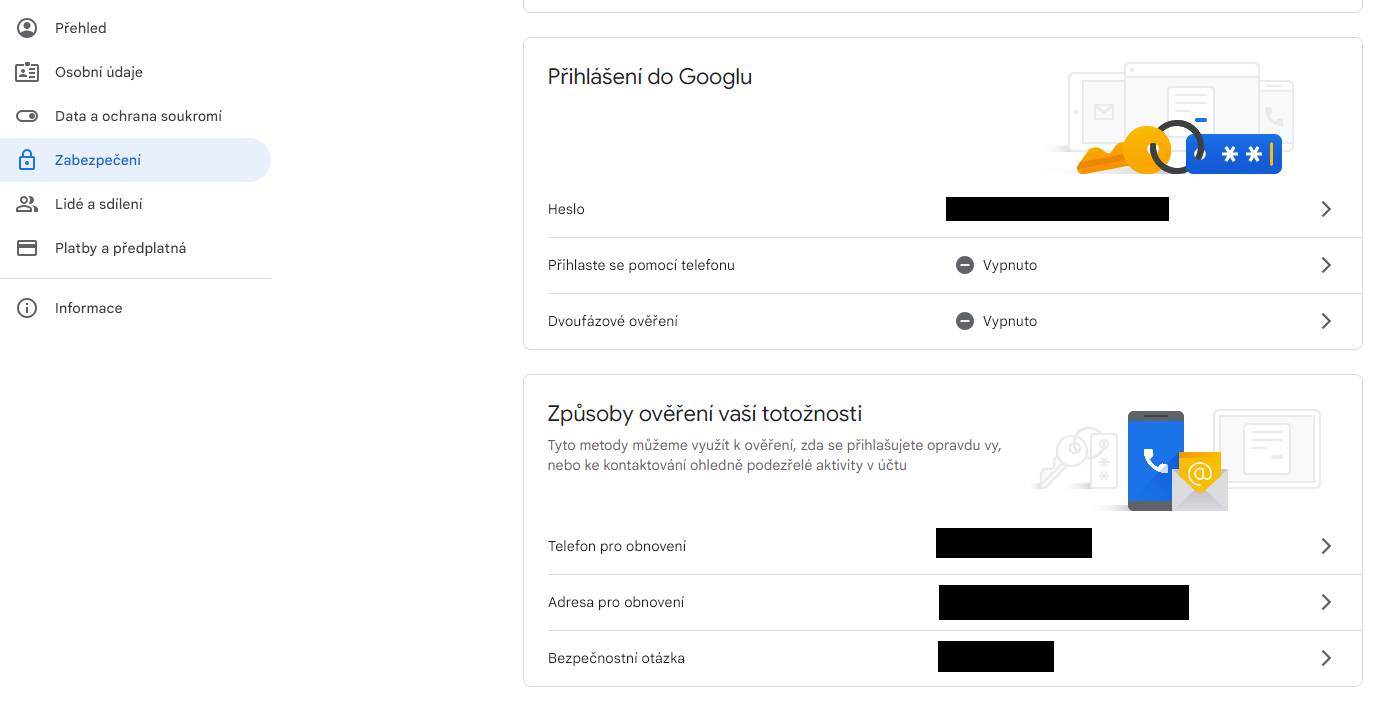Click the Zabezpečení lock icon

[x=27, y=160]
